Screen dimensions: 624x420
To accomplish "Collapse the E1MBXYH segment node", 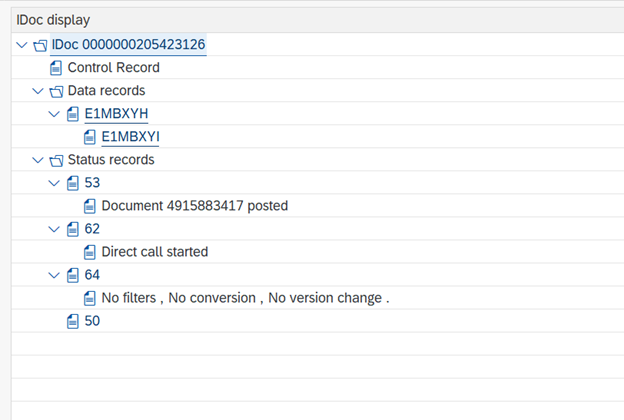I will pyautogui.click(x=54, y=114).
